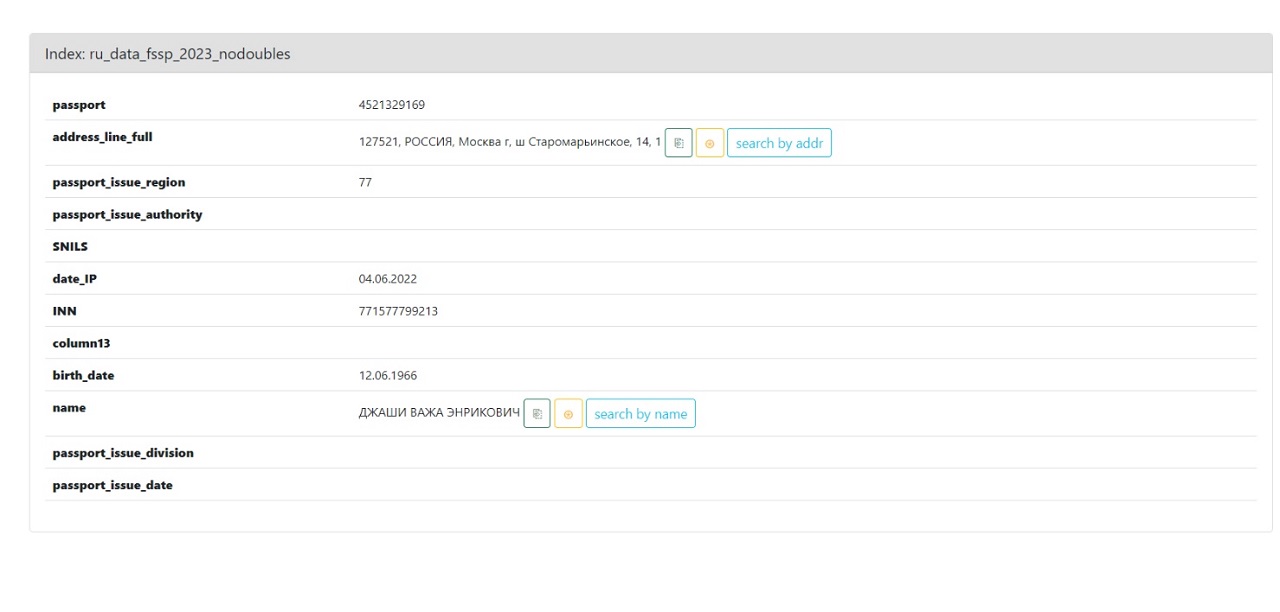Click the passport_issue_division row label

coord(123,453)
